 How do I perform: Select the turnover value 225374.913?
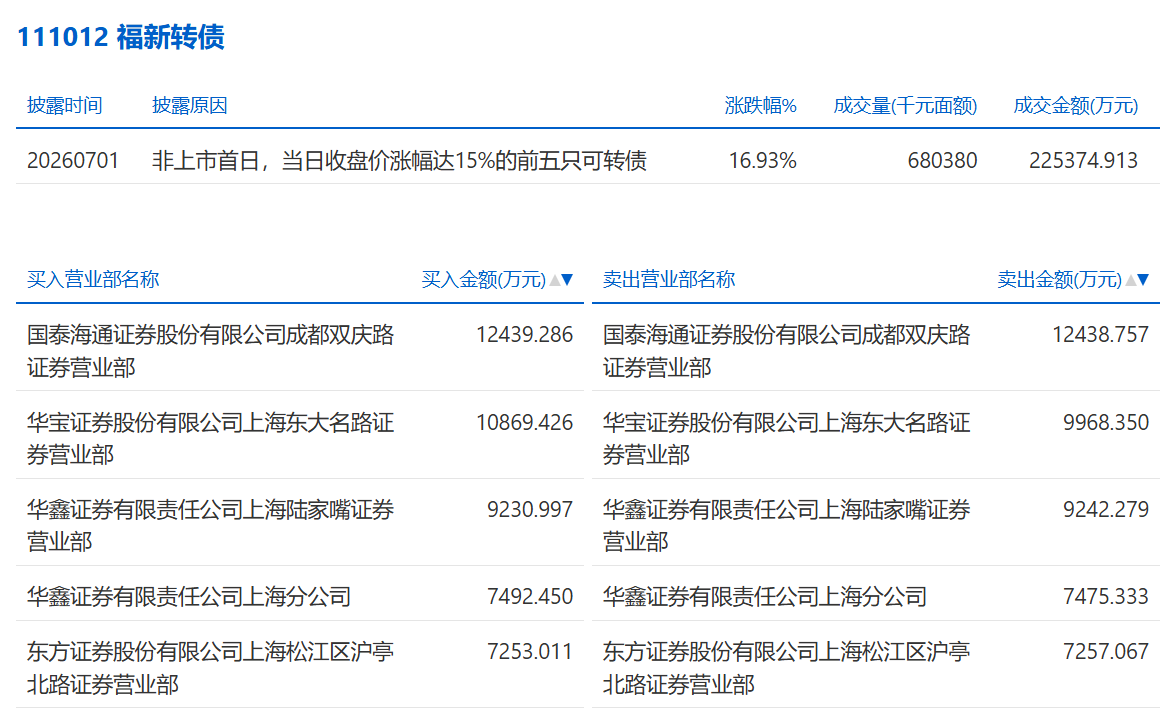(1083, 161)
